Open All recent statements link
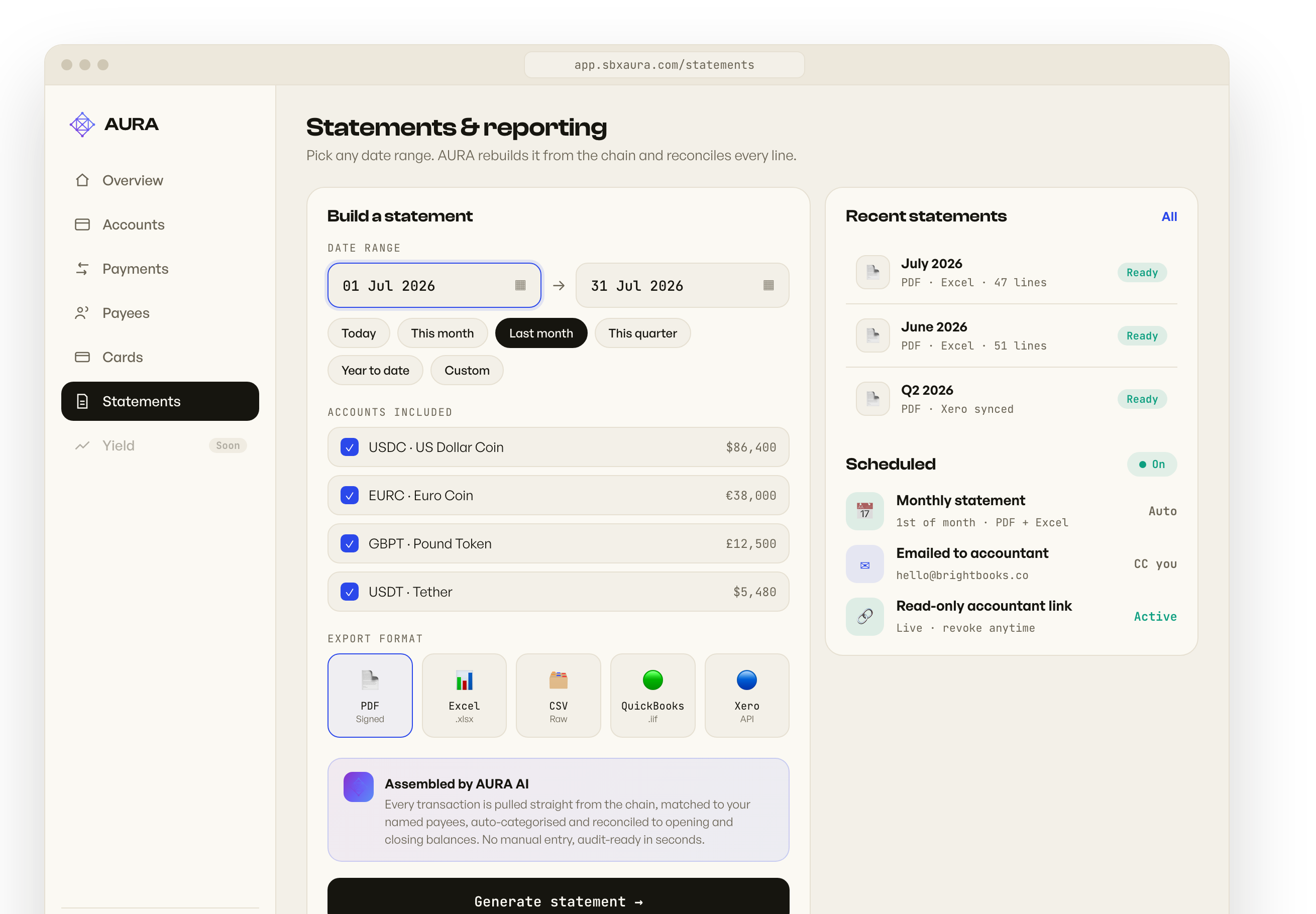Screen dimensions: 1316x914 click(1169, 216)
